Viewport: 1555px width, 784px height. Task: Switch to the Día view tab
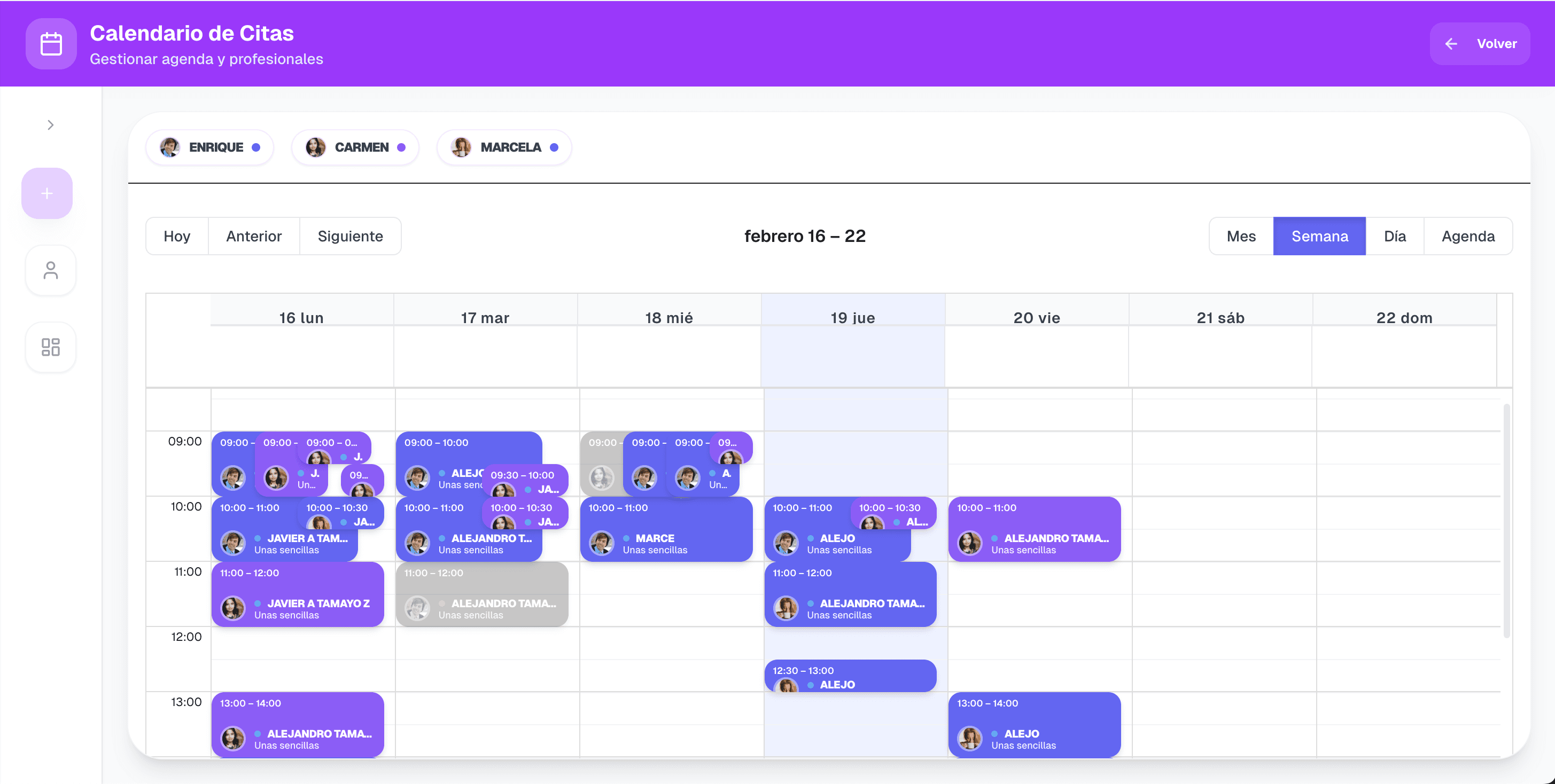(1395, 236)
